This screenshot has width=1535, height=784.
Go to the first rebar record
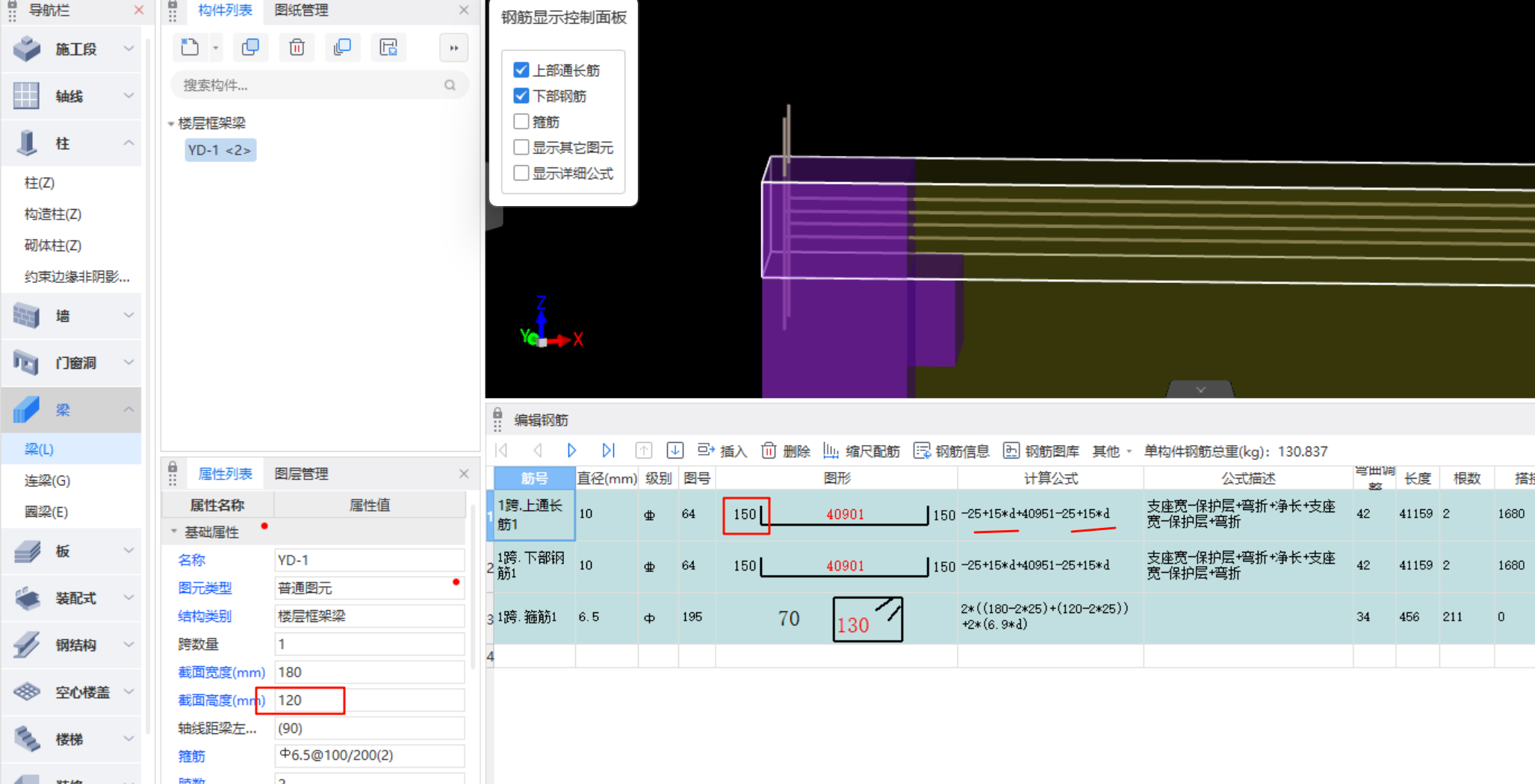[502, 450]
